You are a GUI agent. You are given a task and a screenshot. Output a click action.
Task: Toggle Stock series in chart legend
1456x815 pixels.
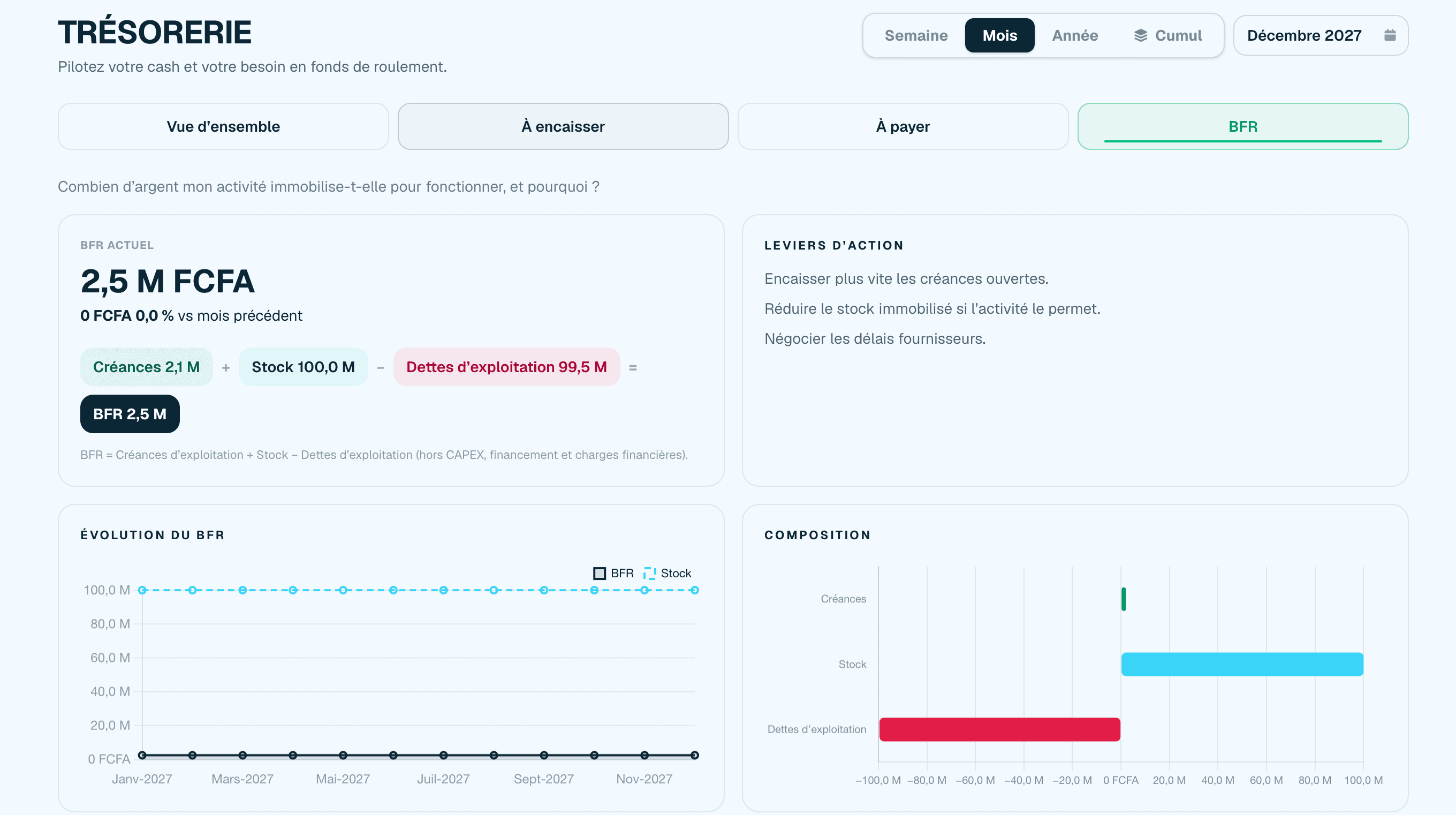pos(667,573)
